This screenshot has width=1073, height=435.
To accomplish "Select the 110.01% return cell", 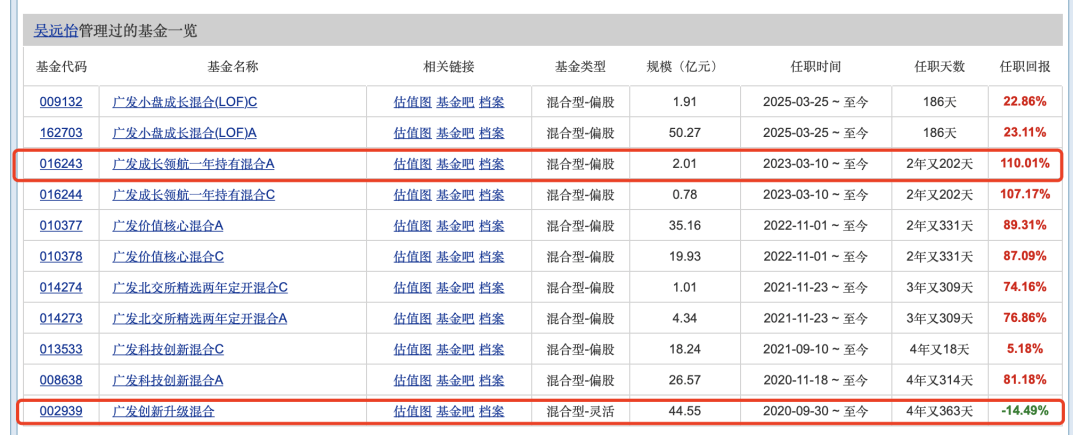I will click(x=1024, y=164).
